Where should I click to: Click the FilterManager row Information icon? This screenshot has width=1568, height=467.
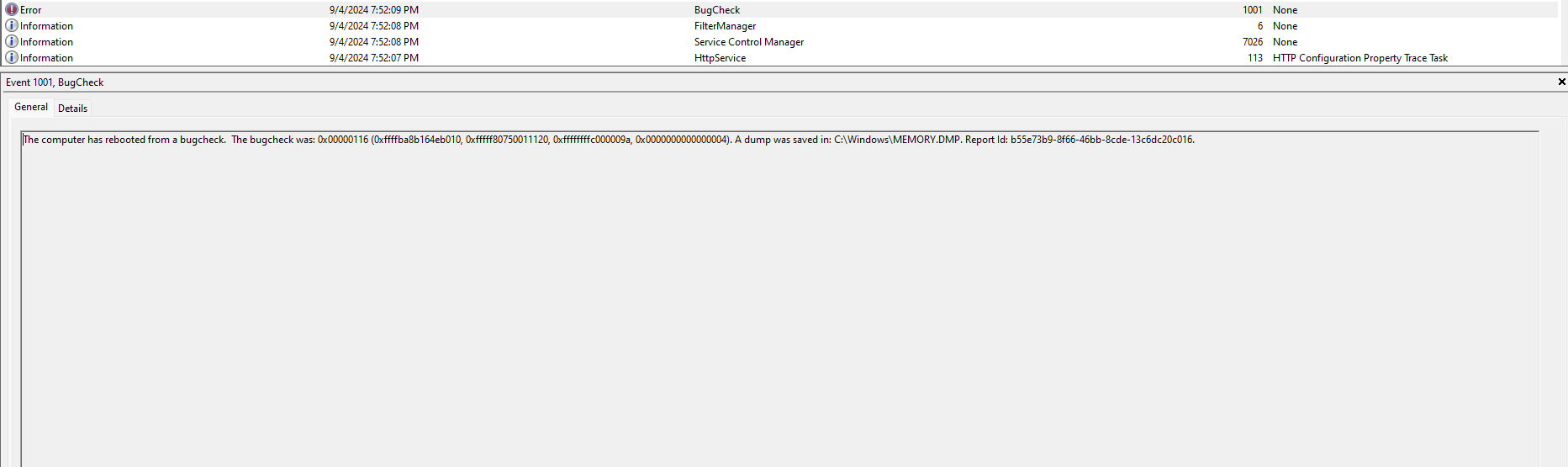12,26
